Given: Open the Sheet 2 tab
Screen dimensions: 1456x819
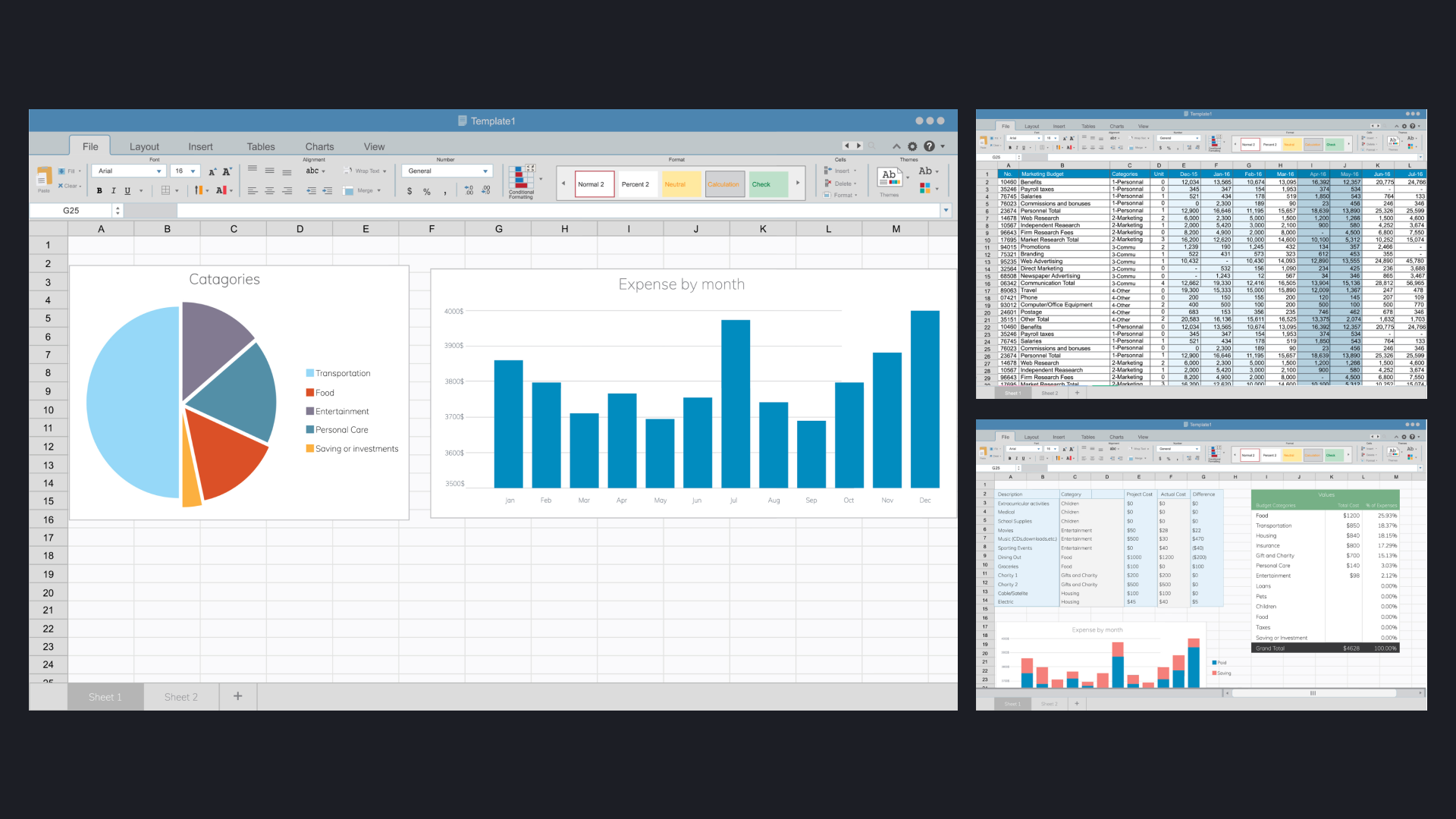Looking at the screenshot, I should point(181,697).
